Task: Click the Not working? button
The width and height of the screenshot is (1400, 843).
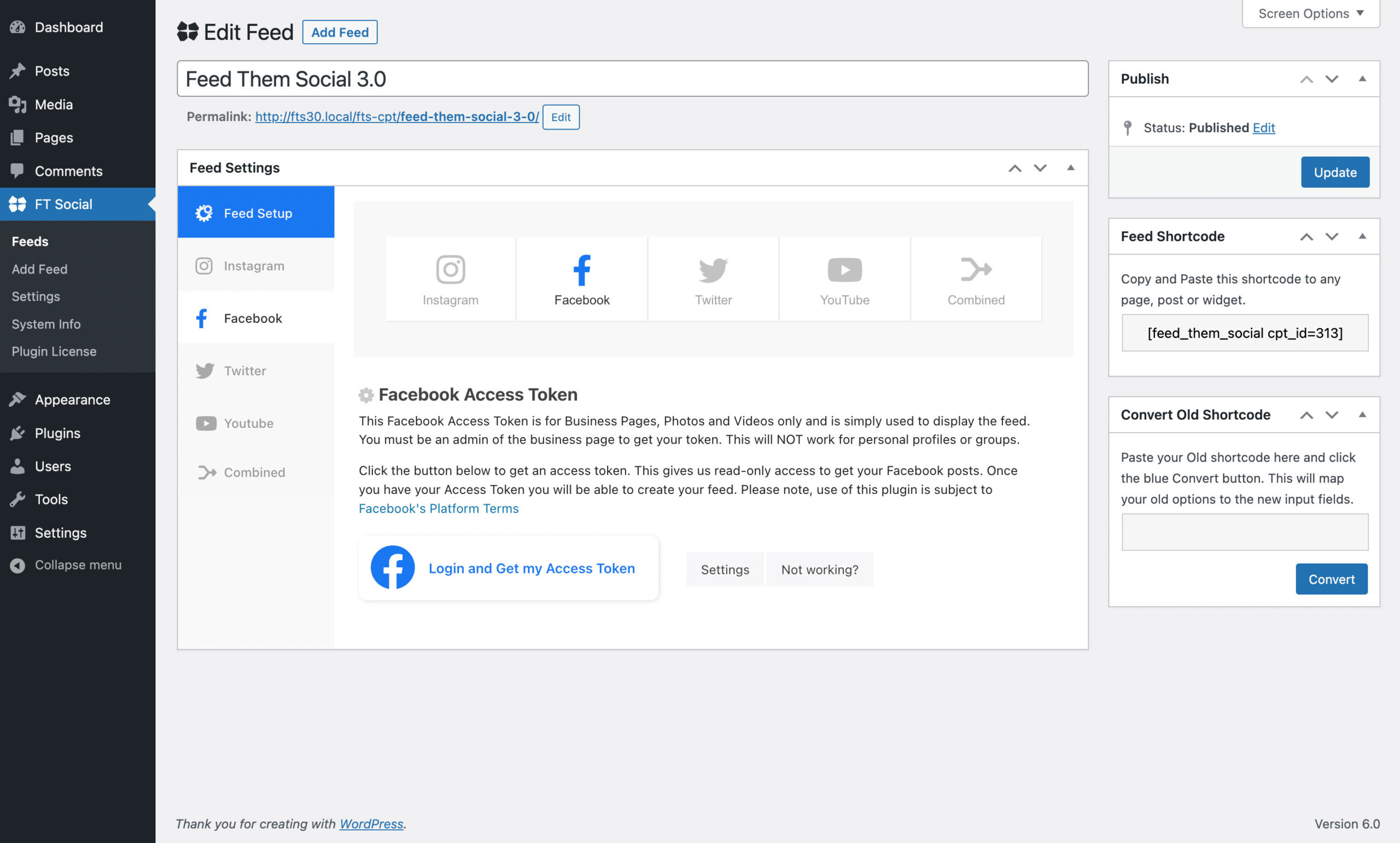Action: click(x=819, y=569)
